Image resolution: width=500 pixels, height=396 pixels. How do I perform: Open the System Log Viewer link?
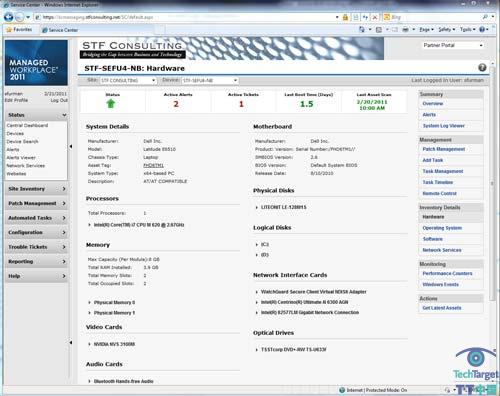pos(444,126)
